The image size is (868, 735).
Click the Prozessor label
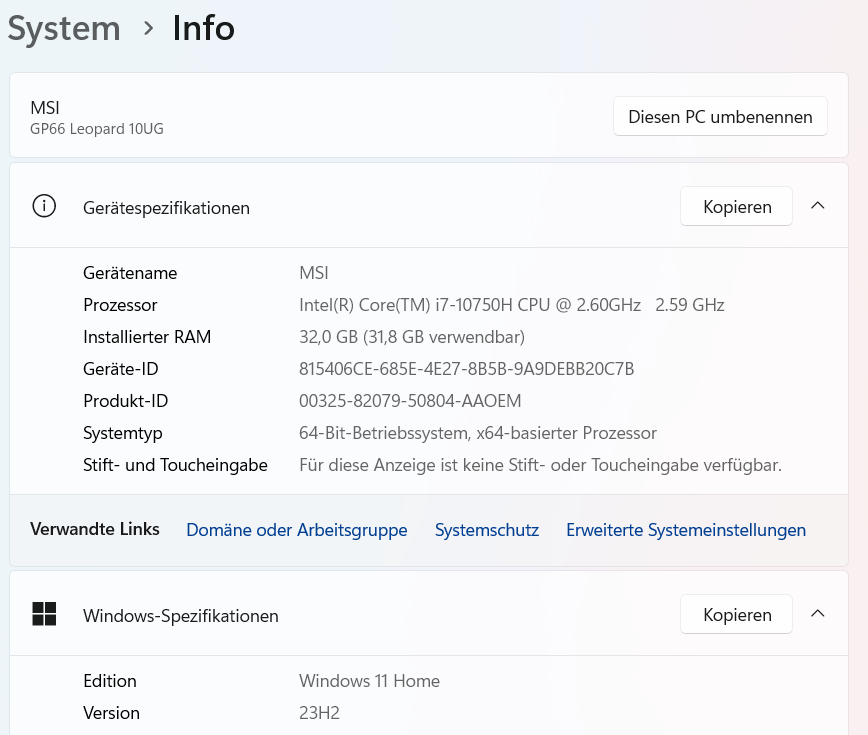click(120, 305)
